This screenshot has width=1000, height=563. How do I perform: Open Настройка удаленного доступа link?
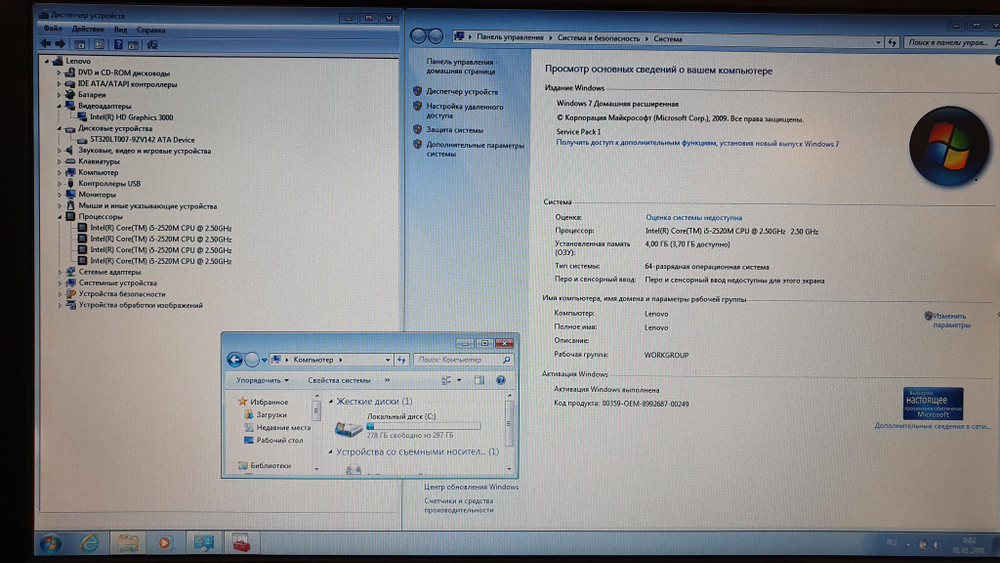[x=464, y=111]
